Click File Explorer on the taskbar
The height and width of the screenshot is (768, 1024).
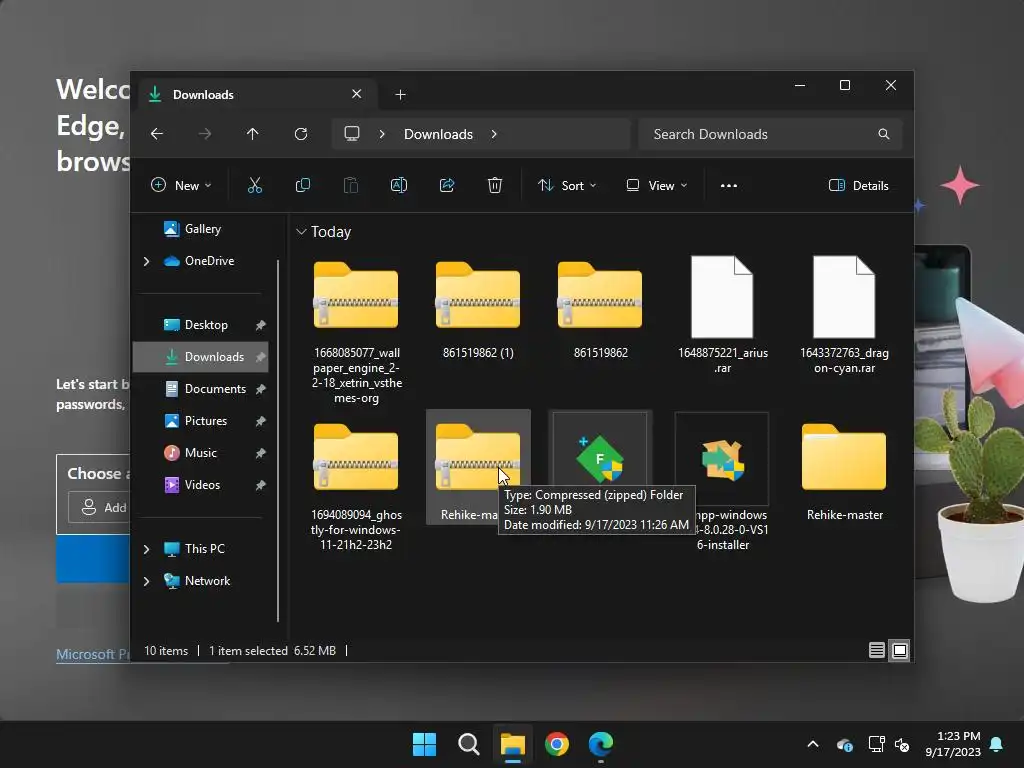tap(513, 744)
